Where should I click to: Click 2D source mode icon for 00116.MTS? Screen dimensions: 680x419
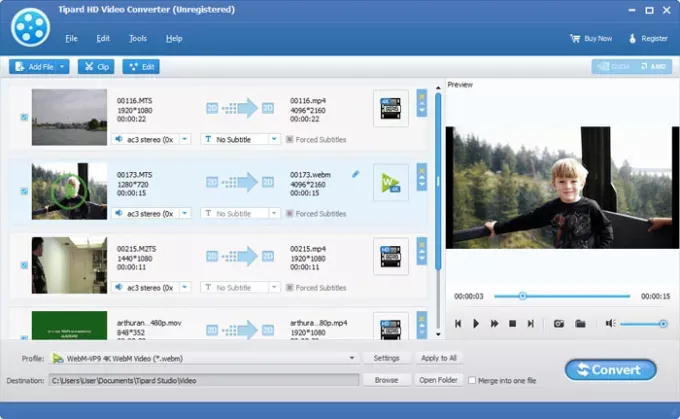pos(212,108)
